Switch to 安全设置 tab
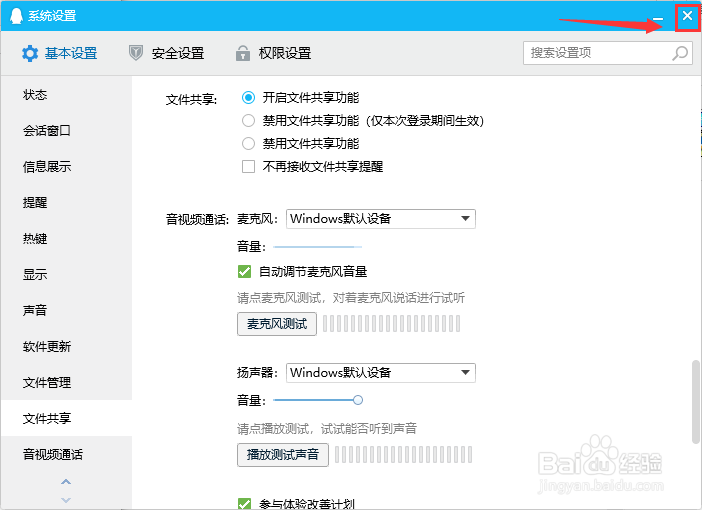 (x=167, y=53)
